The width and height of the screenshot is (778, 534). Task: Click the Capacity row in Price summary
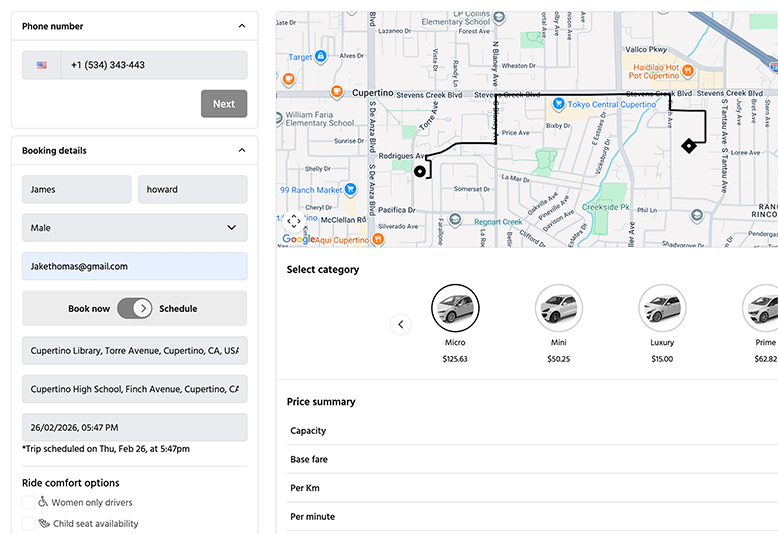(532, 431)
